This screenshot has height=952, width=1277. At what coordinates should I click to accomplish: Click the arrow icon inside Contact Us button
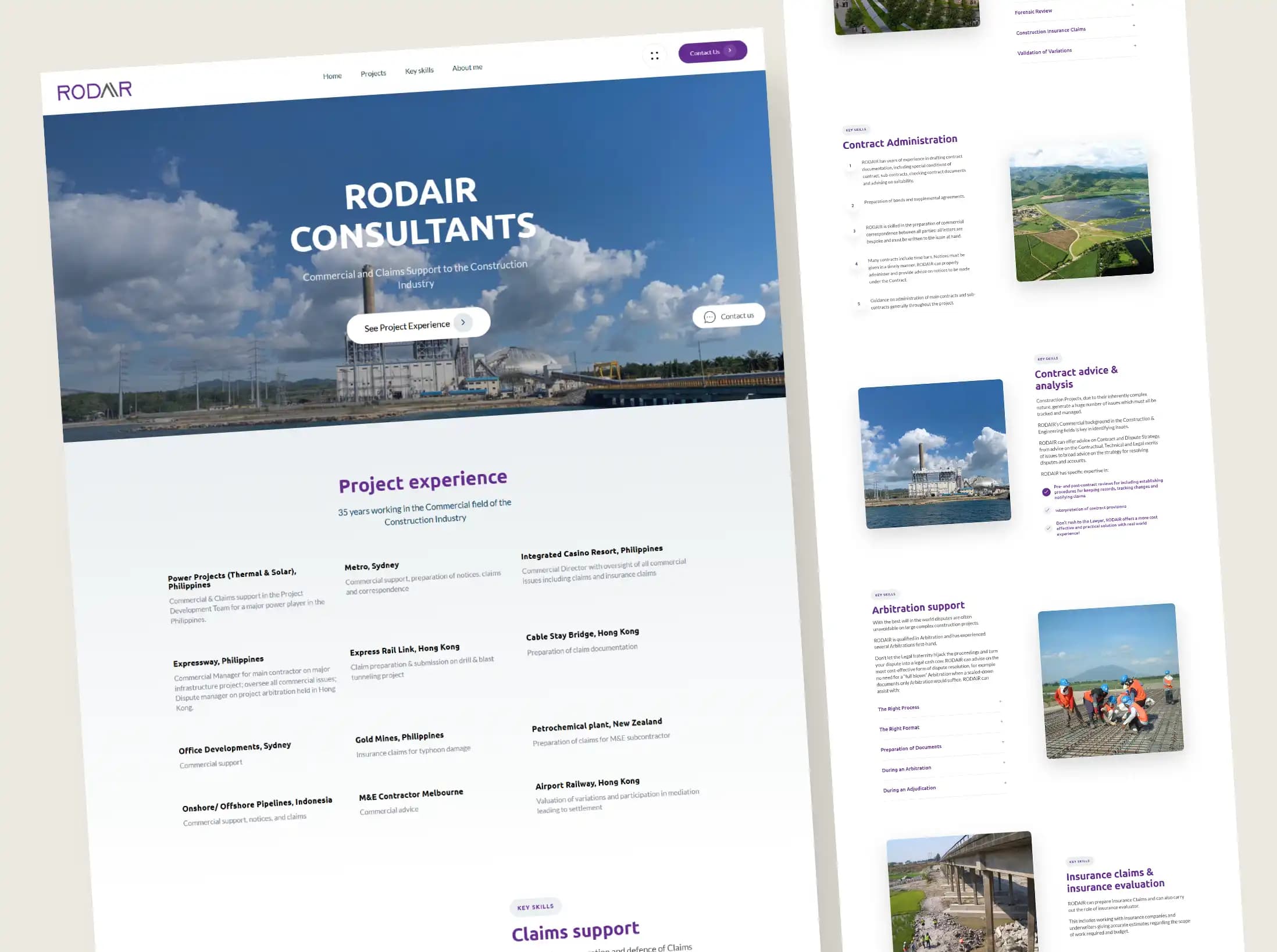(x=730, y=51)
